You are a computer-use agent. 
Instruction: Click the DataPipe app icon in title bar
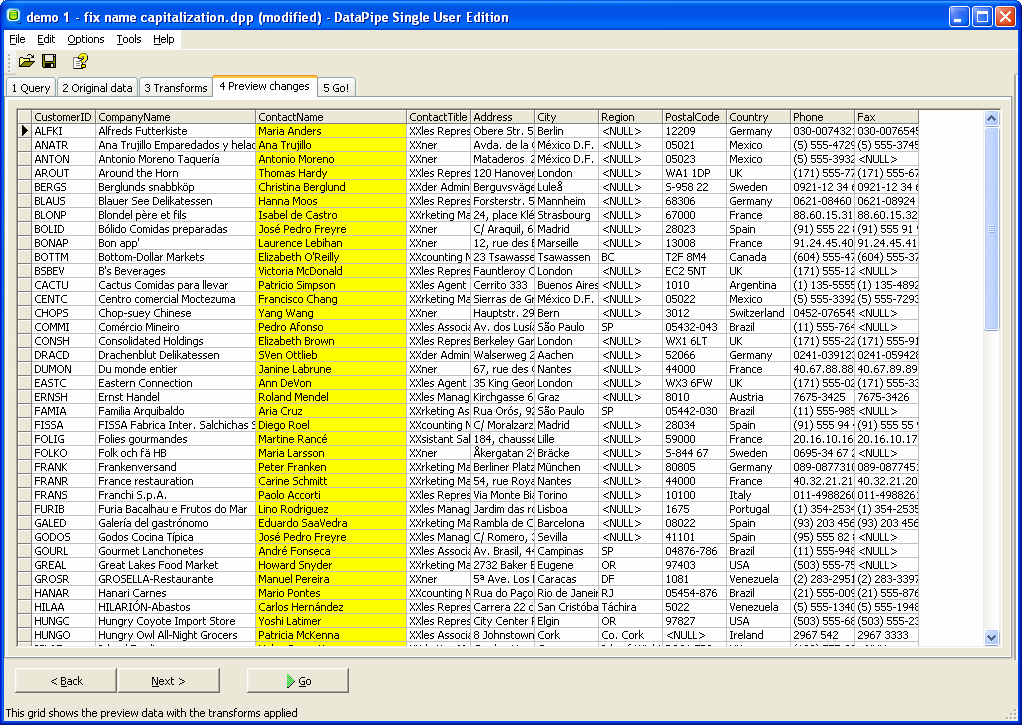13,16
